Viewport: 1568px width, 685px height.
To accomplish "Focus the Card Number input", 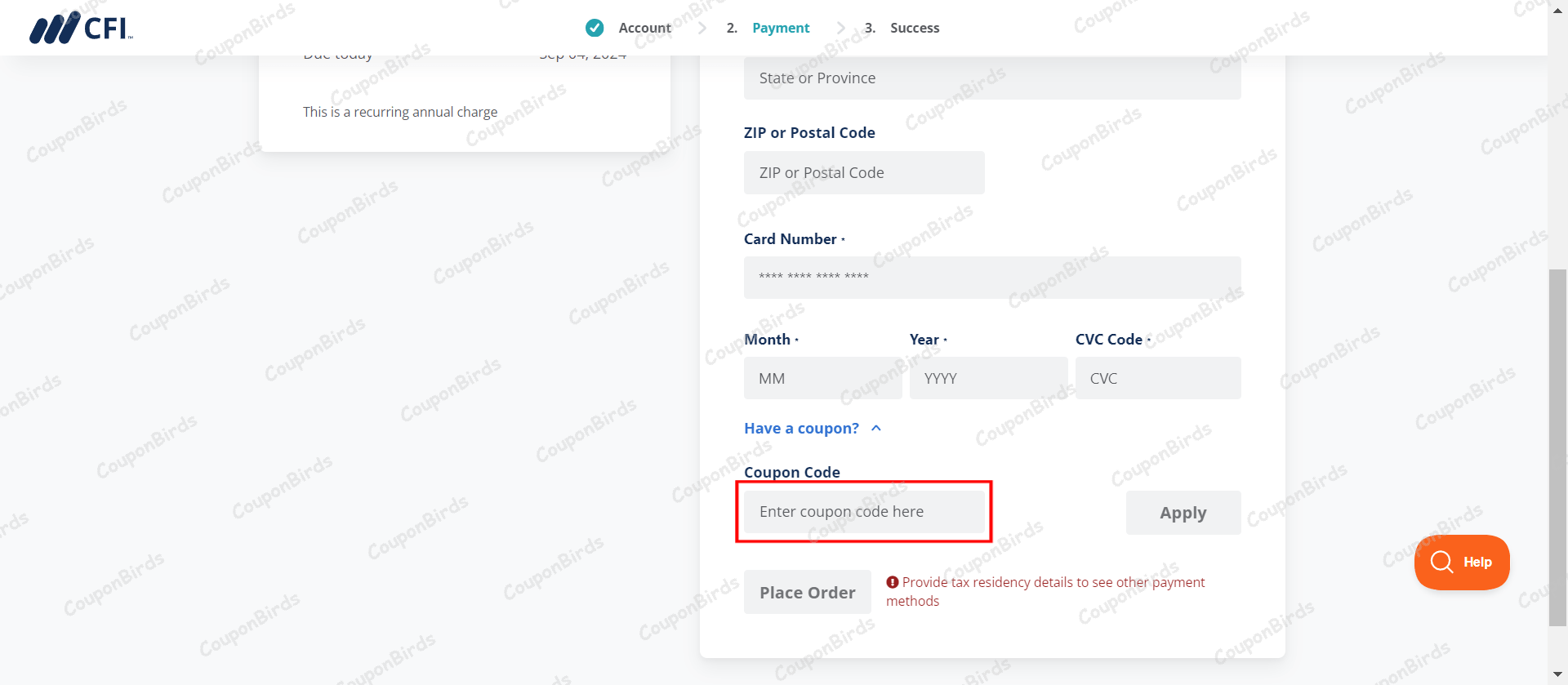I will (x=991, y=277).
